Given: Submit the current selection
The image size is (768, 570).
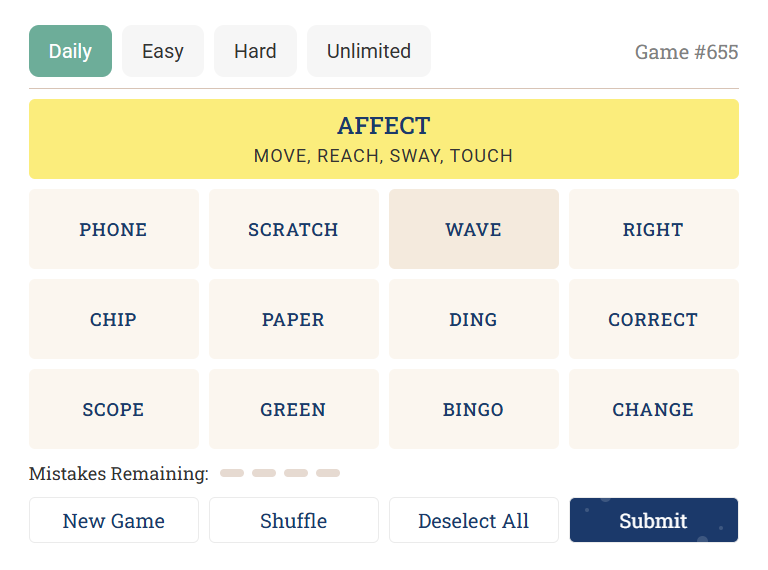Looking at the screenshot, I should tap(654, 521).
